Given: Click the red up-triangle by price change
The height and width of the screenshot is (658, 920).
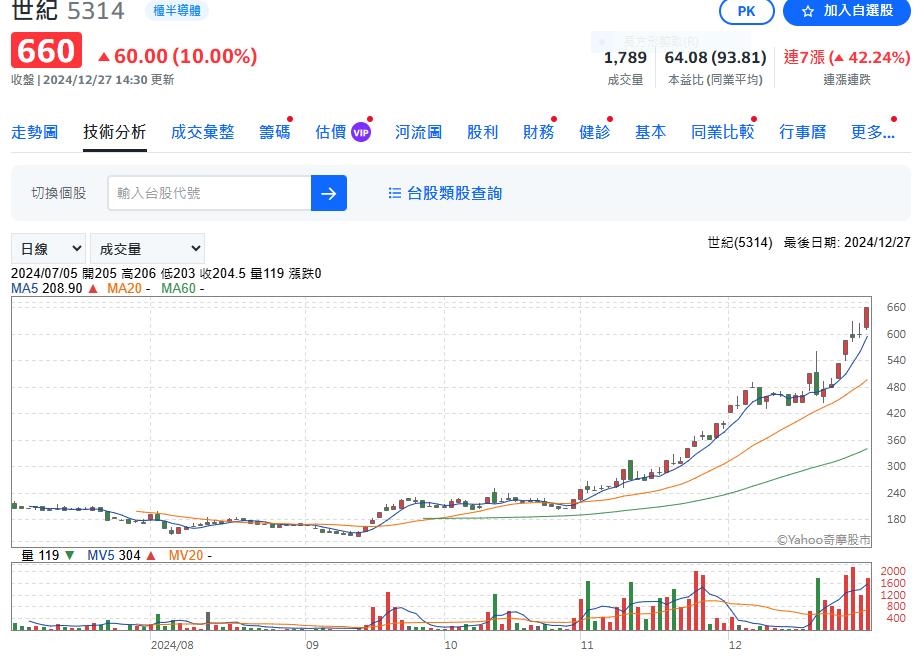Looking at the screenshot, I should coord(103,56).
